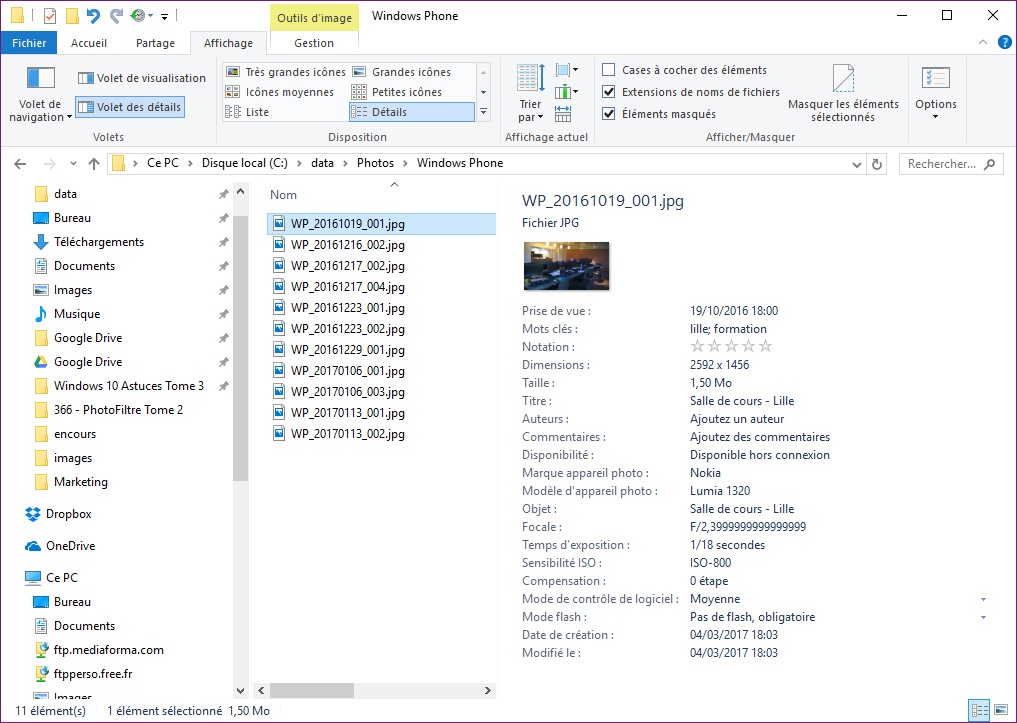
Task: Open the Fichier menu
Action: tap(29, 43)
